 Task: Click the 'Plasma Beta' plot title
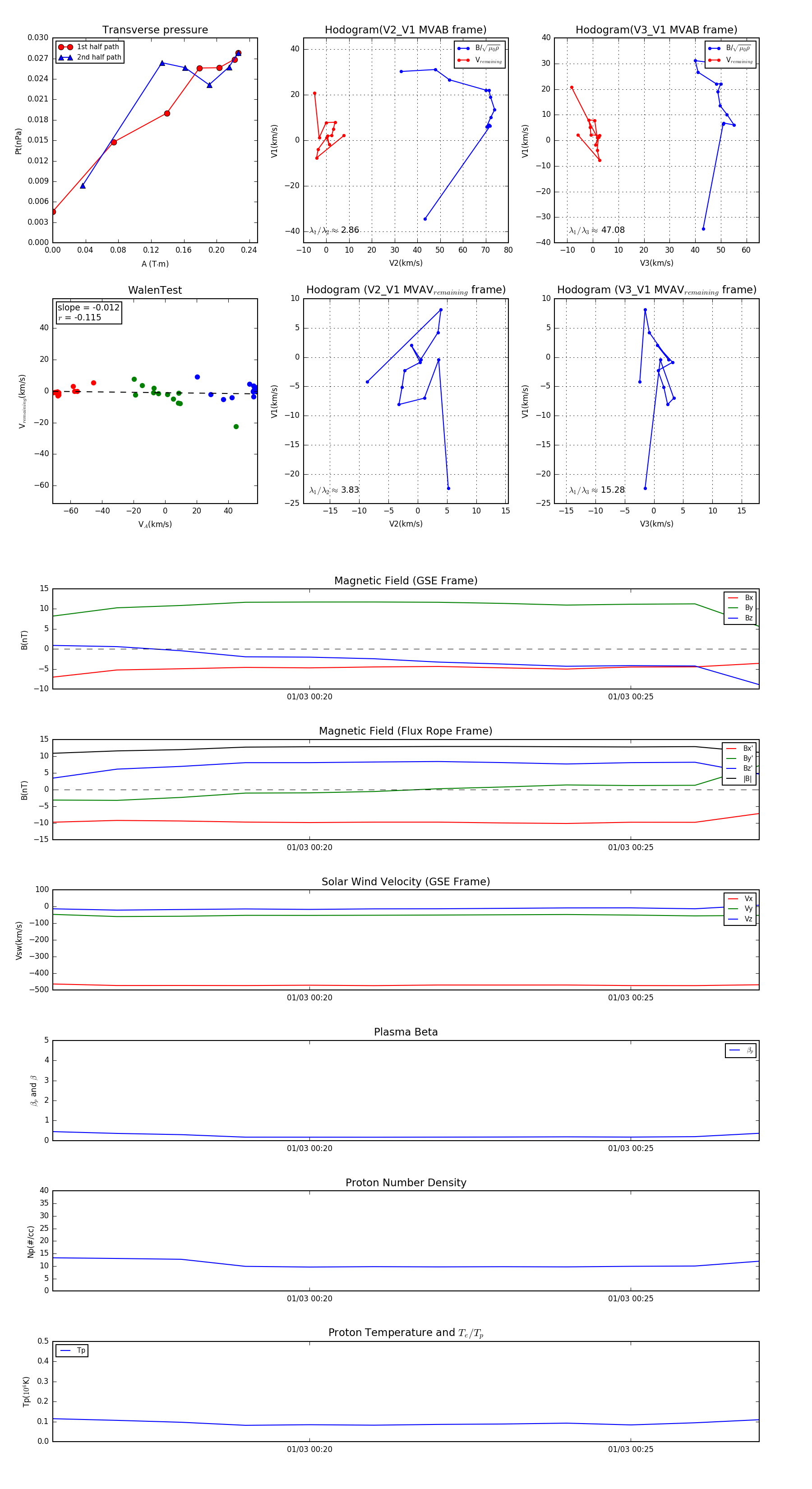pyautogui.click(x=406, y=1032)
